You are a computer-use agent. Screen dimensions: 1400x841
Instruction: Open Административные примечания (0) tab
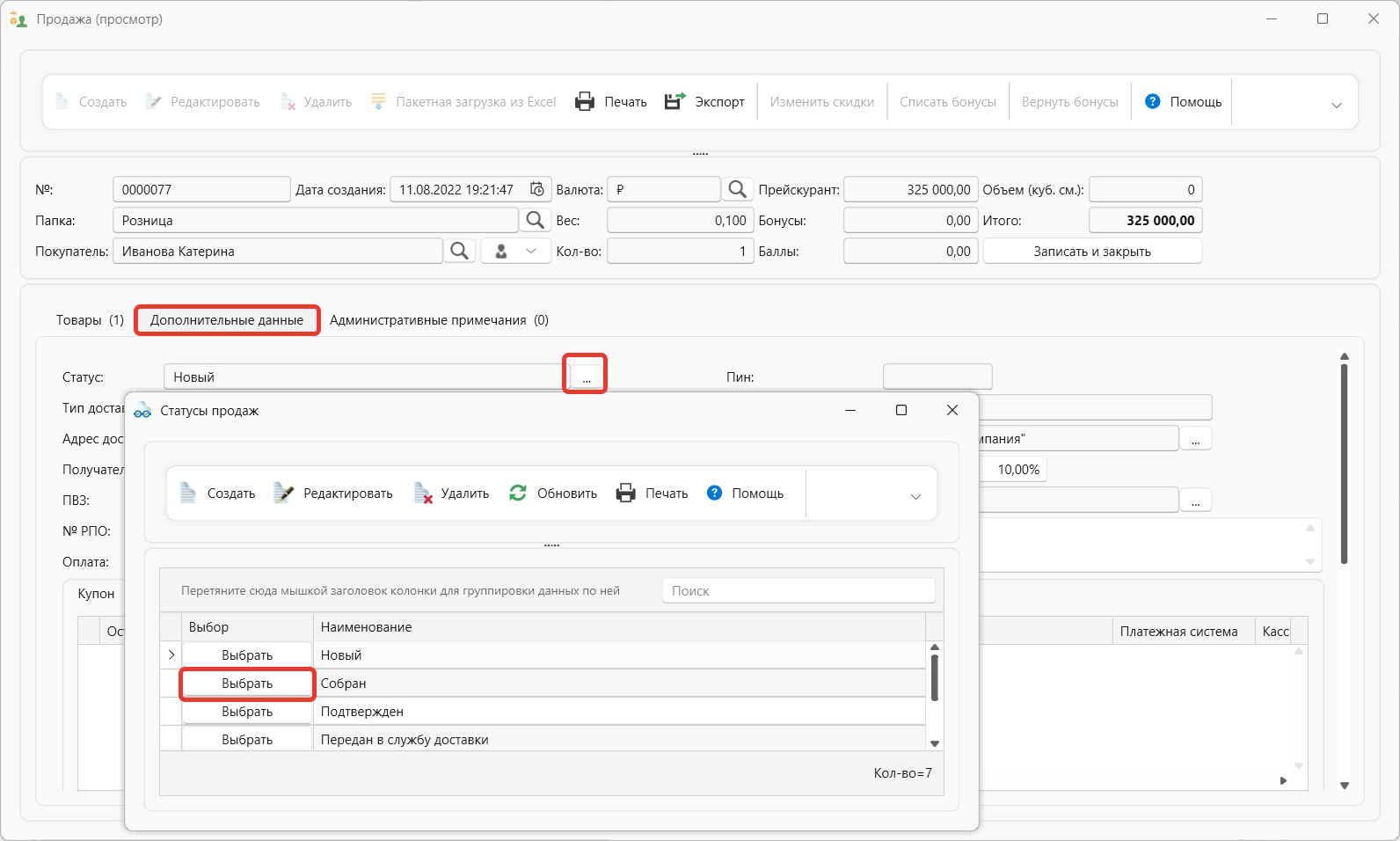pos(439,320)
